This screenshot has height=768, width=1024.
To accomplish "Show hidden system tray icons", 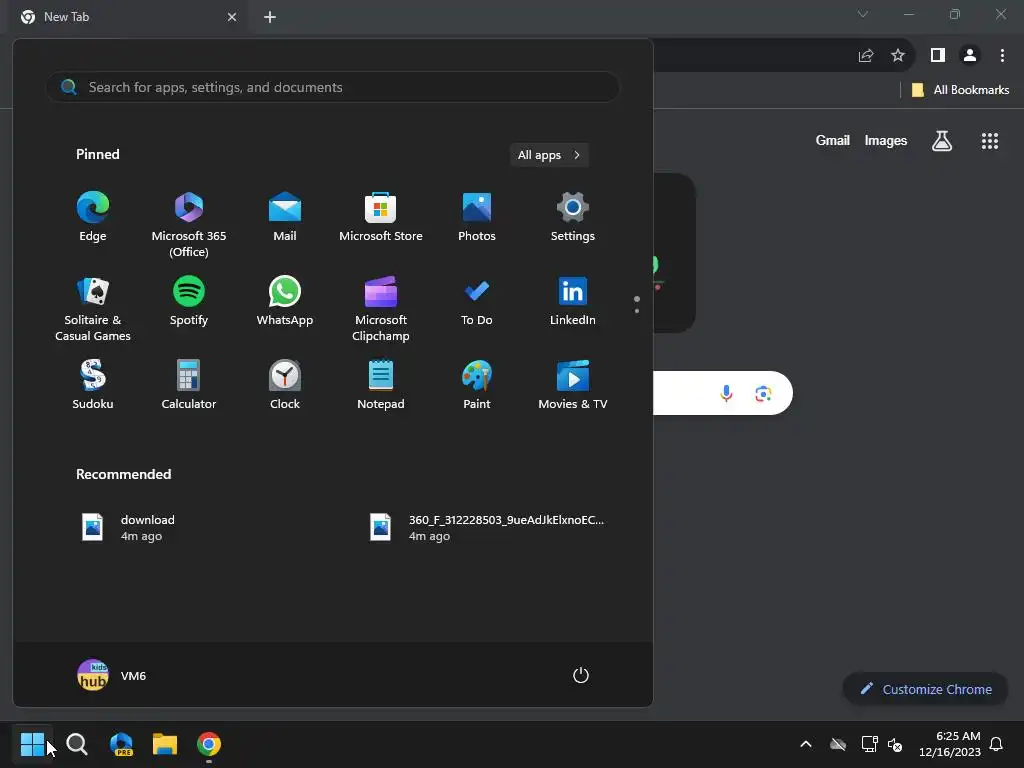I will [806, 744].
